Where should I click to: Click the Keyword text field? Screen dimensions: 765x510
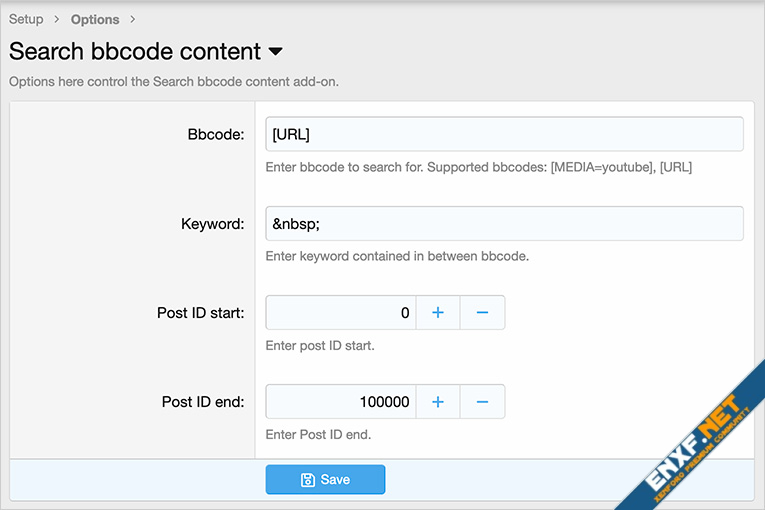coord(504,223)
